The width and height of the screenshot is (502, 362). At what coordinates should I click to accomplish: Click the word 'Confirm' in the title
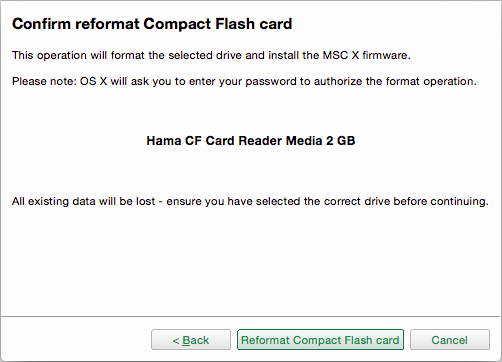[x=41, y=24]
